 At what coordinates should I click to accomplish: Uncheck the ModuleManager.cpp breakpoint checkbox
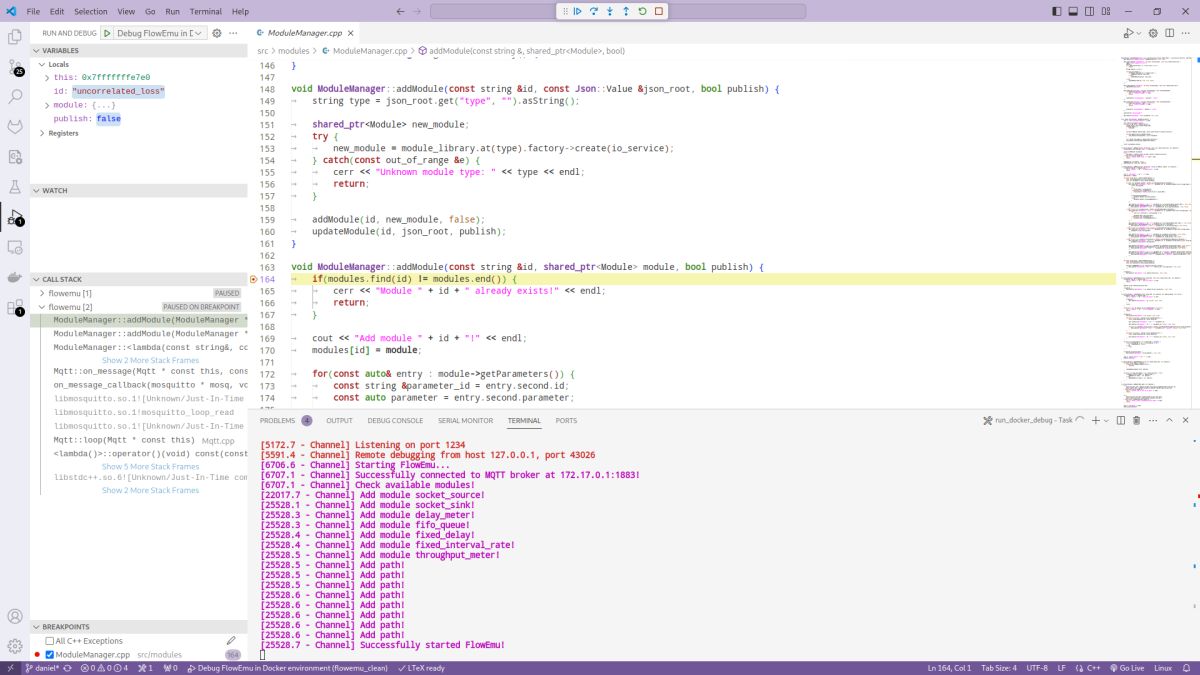(x=50, y=655)
